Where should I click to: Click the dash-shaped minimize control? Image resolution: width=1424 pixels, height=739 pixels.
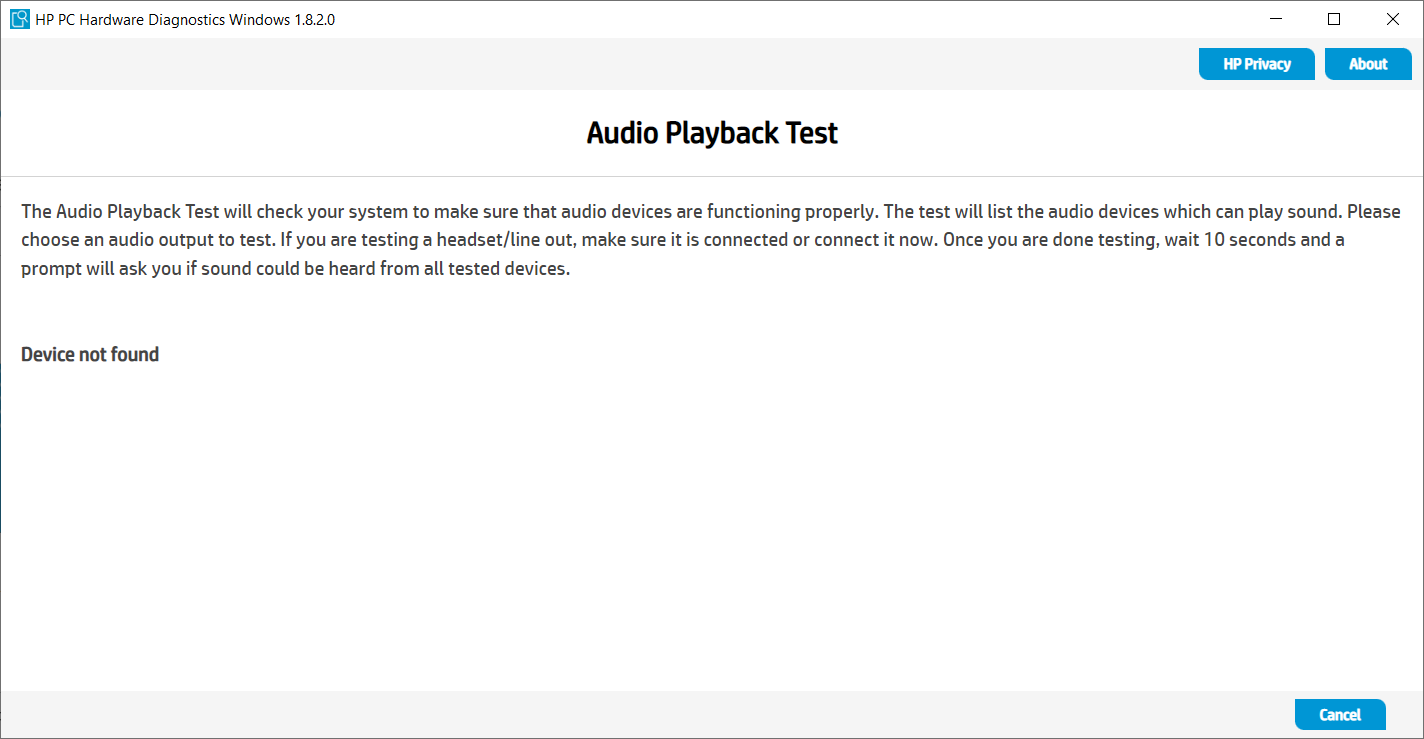tap(1275, 18)
